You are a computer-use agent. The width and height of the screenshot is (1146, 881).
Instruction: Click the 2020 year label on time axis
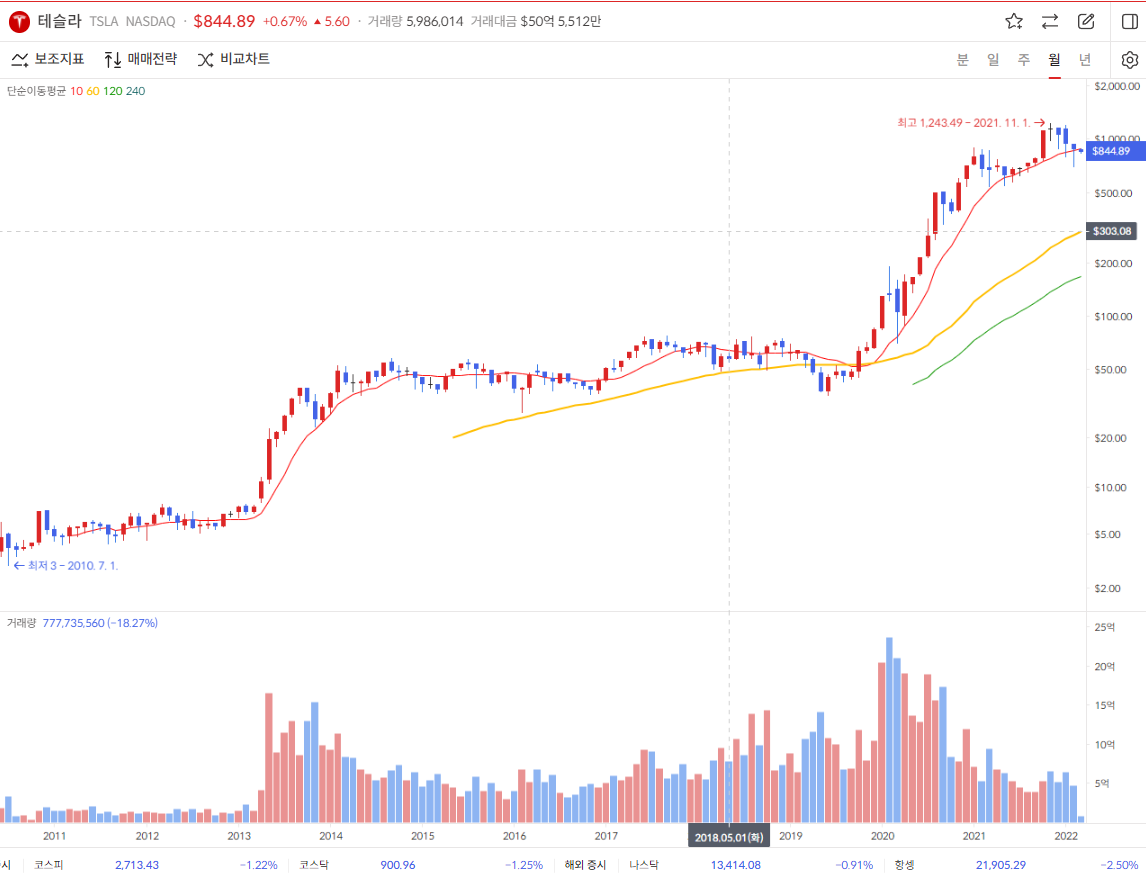882,836
